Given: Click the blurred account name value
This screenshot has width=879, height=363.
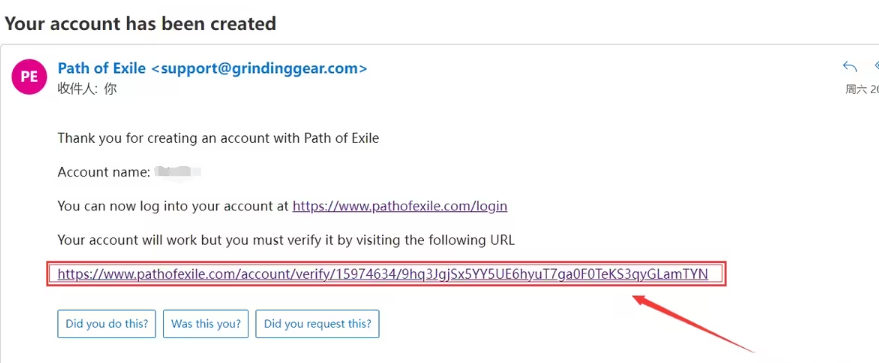Looking at the screenshot, I should click(x=177, y=172).
